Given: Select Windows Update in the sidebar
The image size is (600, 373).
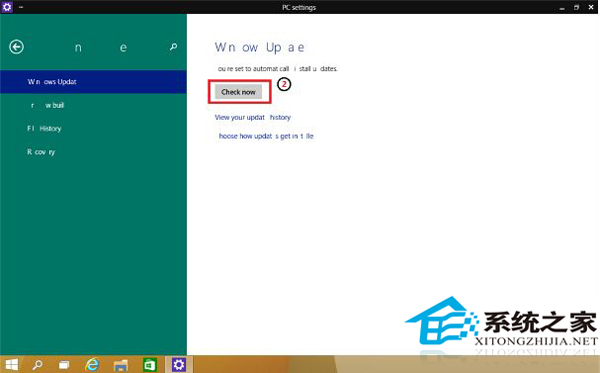Looking at the screenshot, I should (93, 81).
